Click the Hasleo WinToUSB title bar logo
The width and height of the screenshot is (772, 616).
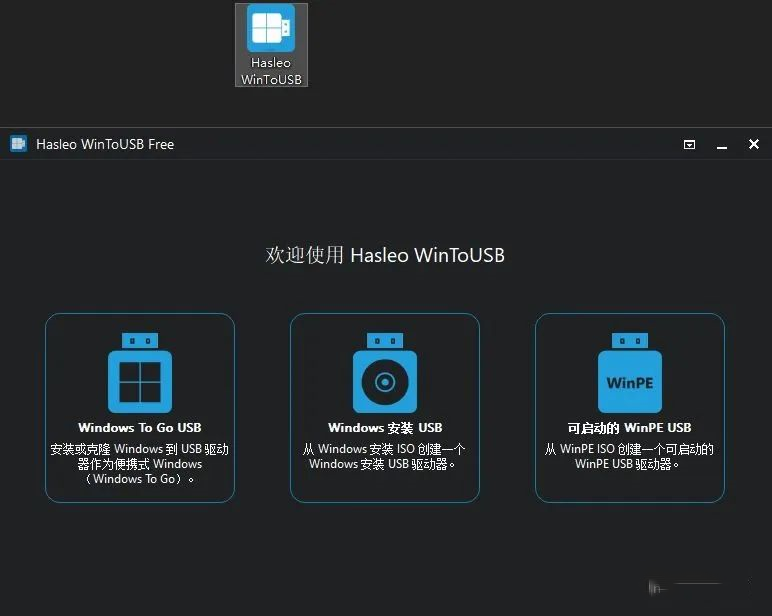19,144
